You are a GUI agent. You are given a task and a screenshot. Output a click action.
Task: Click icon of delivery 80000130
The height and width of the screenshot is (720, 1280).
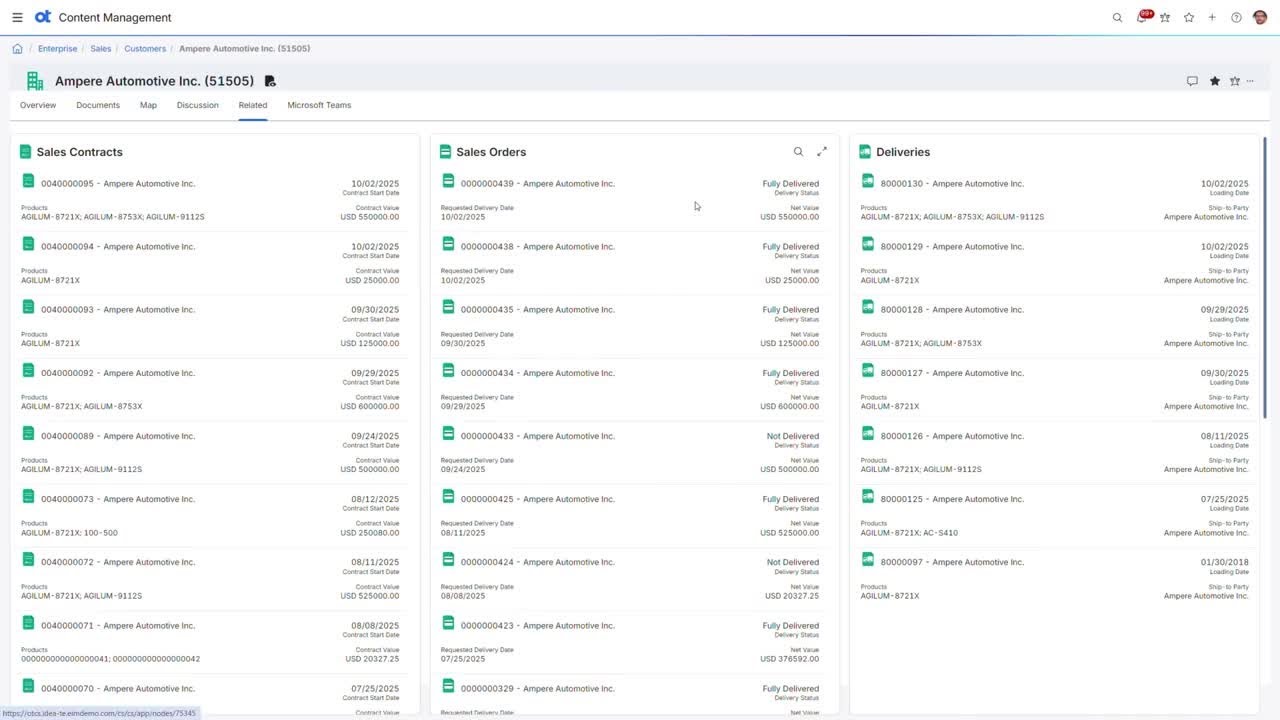click(x=867, y=181)
